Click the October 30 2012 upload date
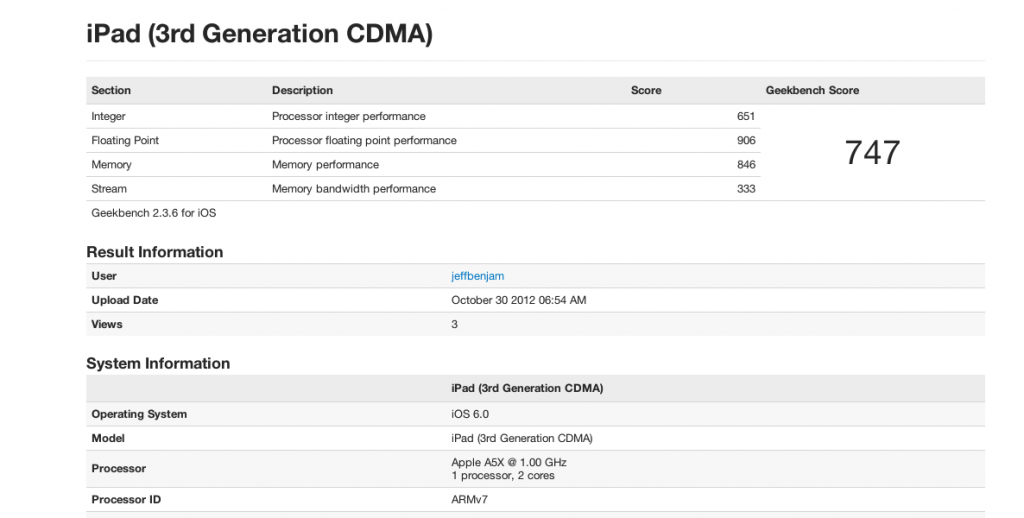Screen dimensions: 1024x518 click(x=518, y=300)
